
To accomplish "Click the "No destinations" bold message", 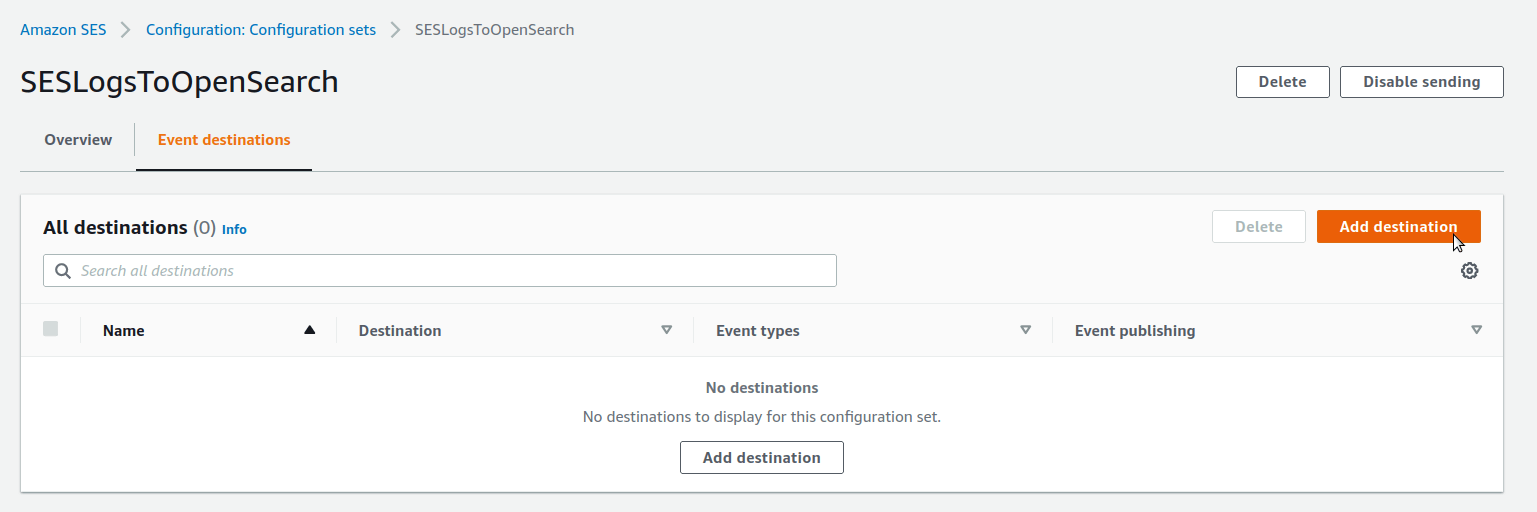I will [762, 388].
